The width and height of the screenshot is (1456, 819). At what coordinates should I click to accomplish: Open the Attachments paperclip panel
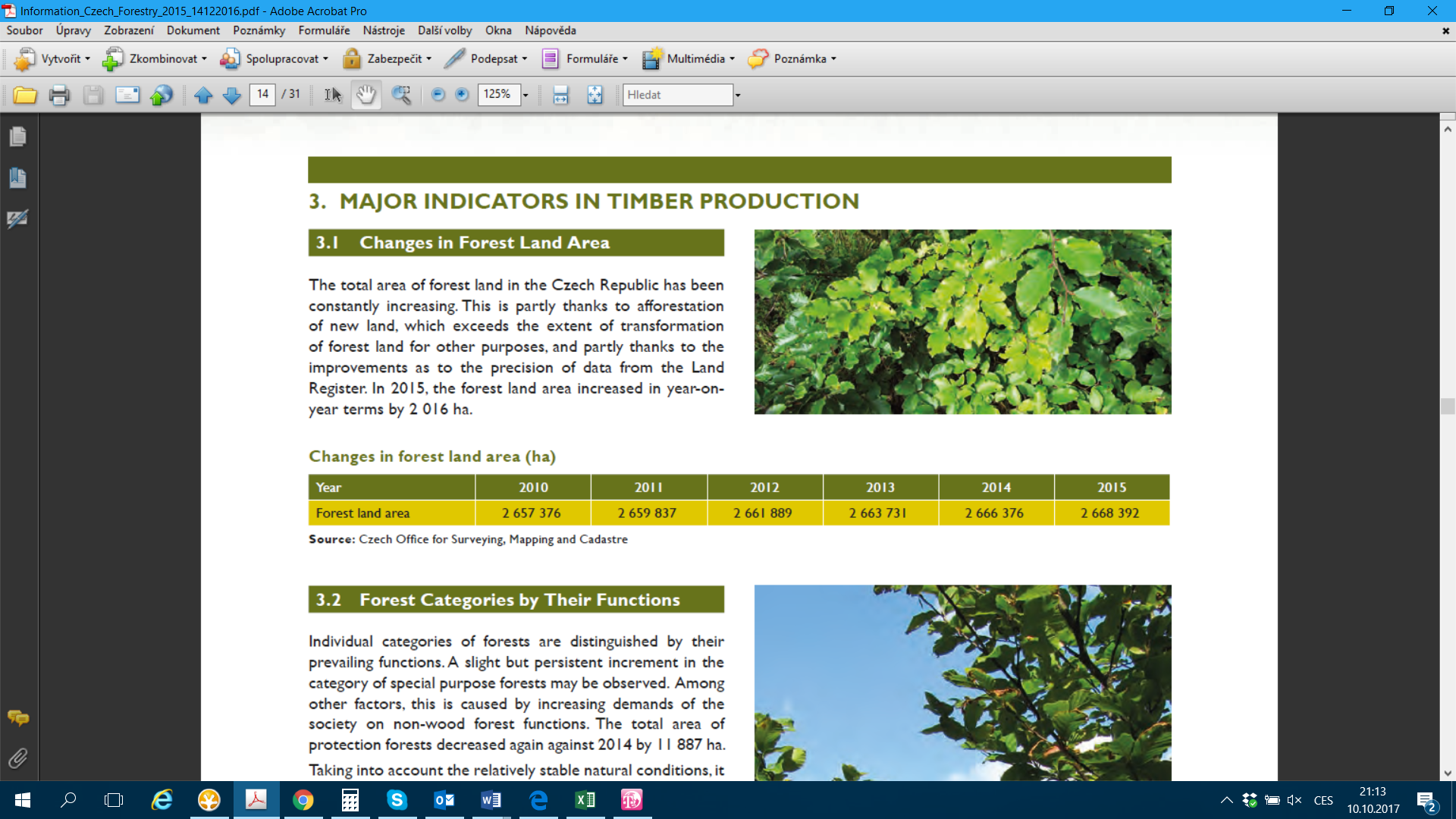pyautogui.click(x=18, y=758)
